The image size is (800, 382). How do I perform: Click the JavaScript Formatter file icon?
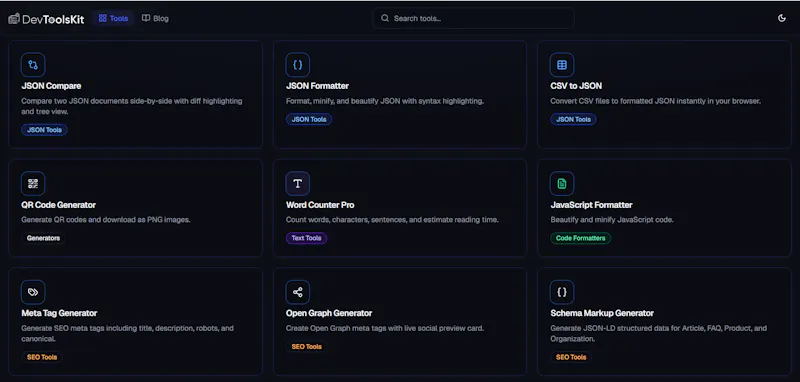[562, 184]
